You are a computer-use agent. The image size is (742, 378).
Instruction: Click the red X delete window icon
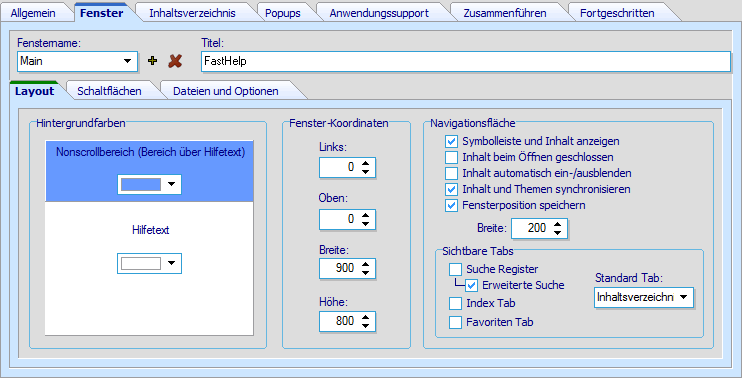coord(175,61)
